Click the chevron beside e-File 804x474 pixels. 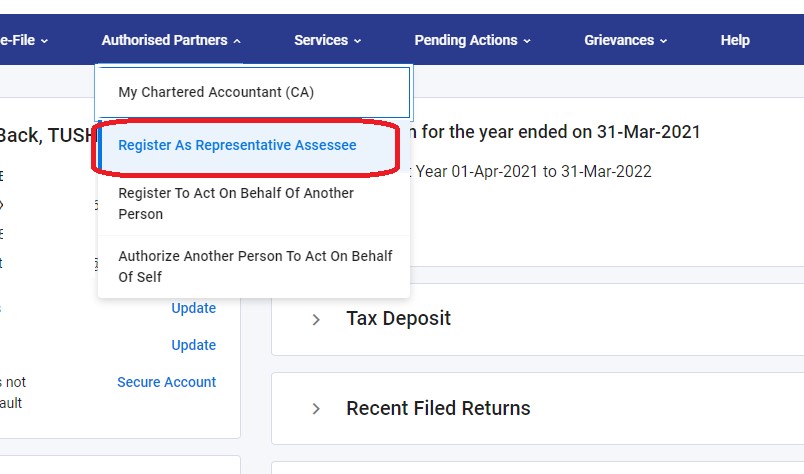pyautogui.click(x=45, y=41)
